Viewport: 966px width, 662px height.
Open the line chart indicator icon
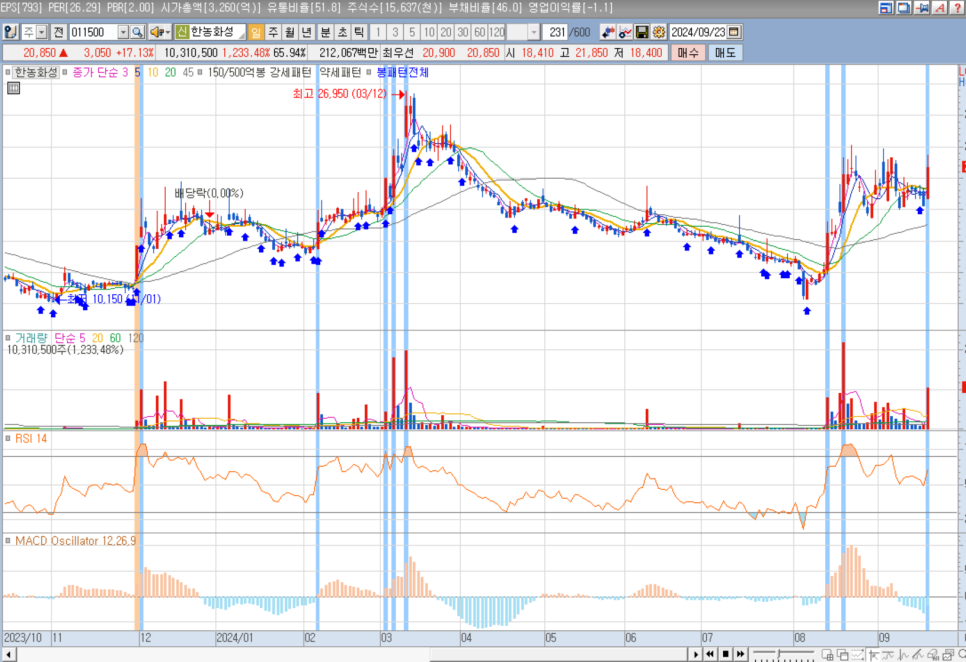click(x=625, y=32)
